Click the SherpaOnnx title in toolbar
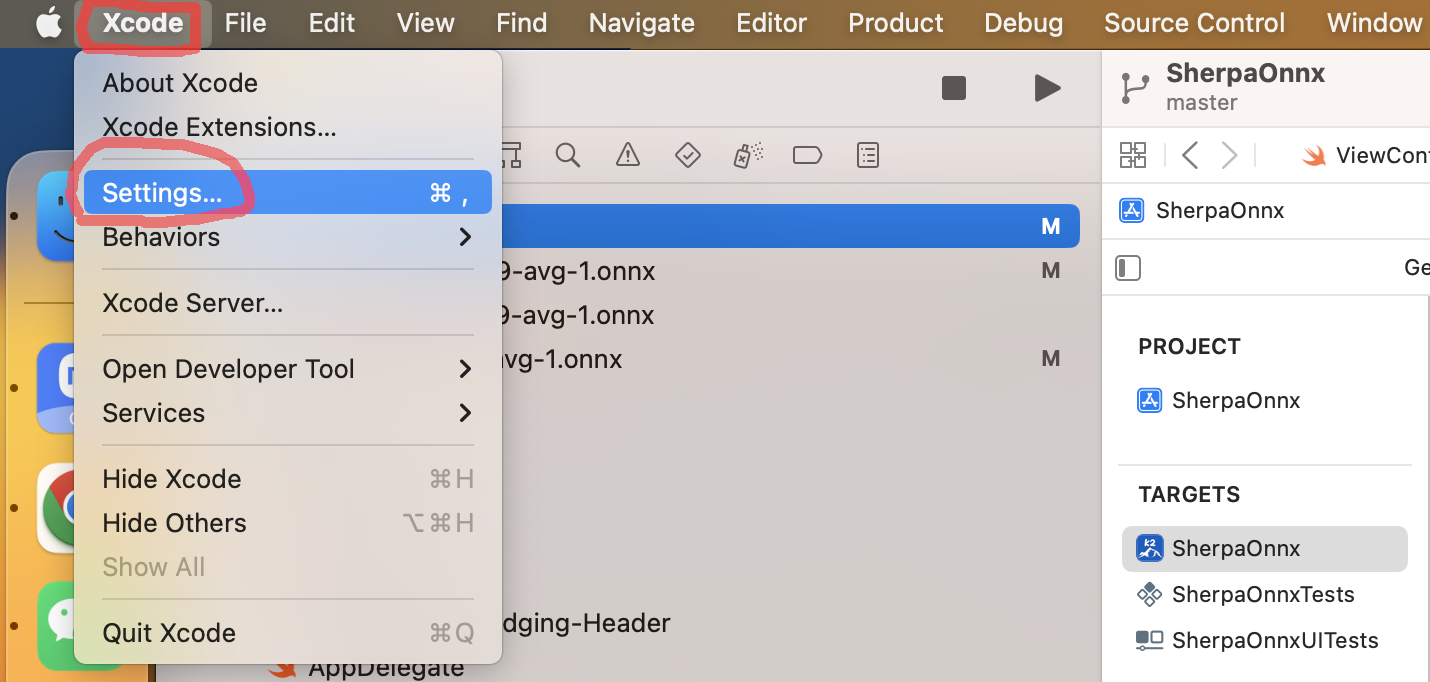Image resolution: width=1430 pixels, height=682 pixels. click(1246, 73)
